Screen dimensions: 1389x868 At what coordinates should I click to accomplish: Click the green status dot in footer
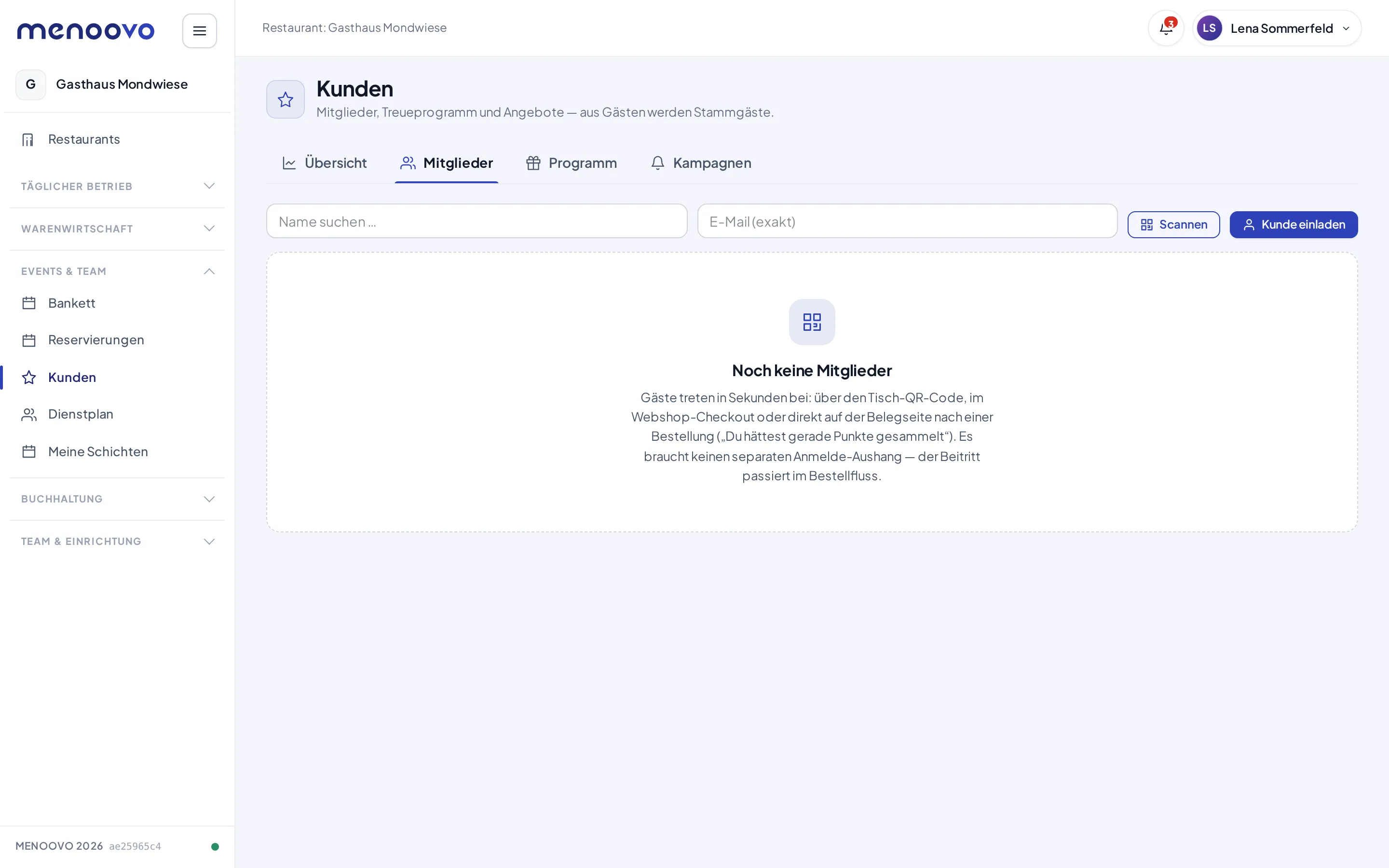click(215, 846)
